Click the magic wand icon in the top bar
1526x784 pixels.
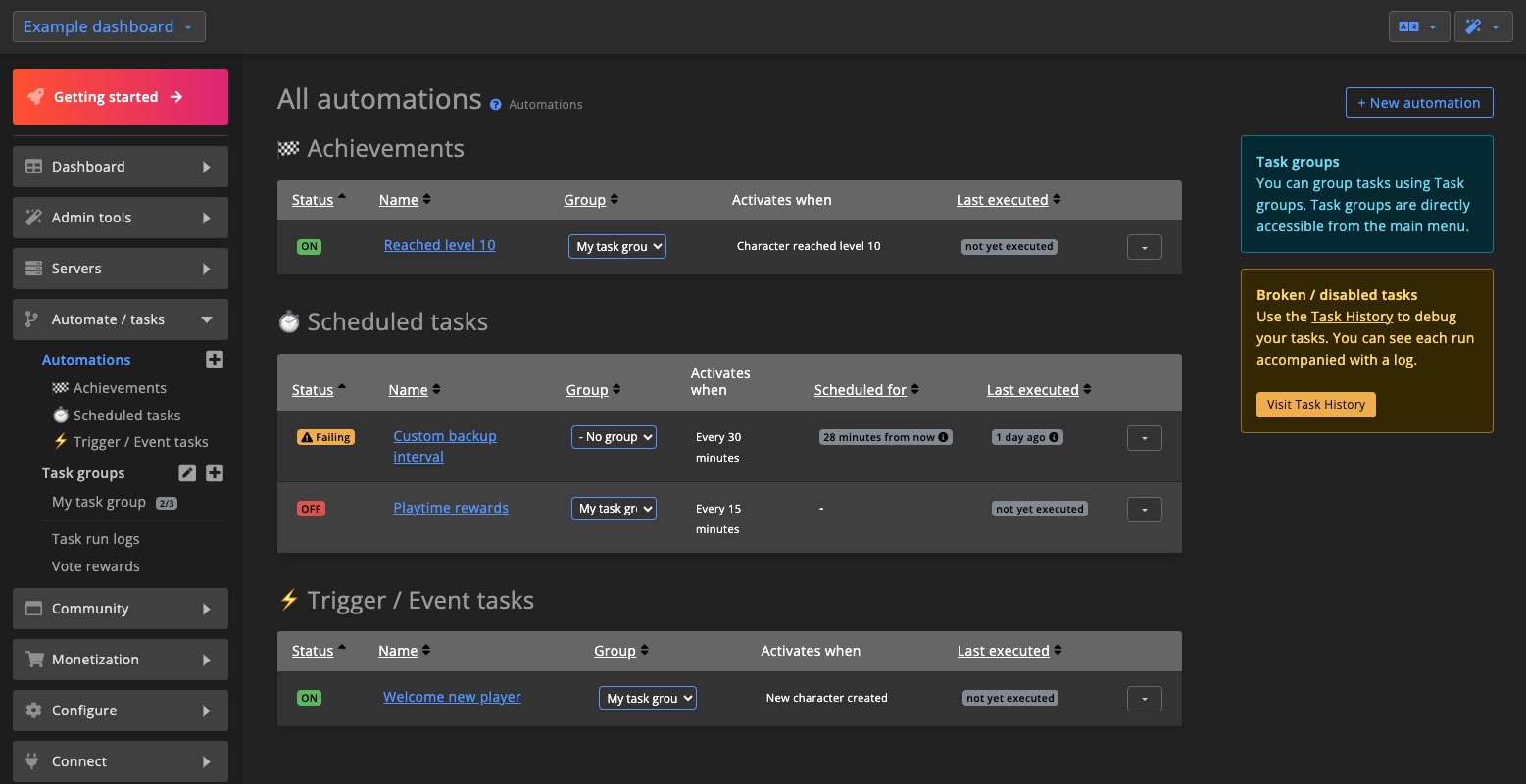tap(1474, 26)
